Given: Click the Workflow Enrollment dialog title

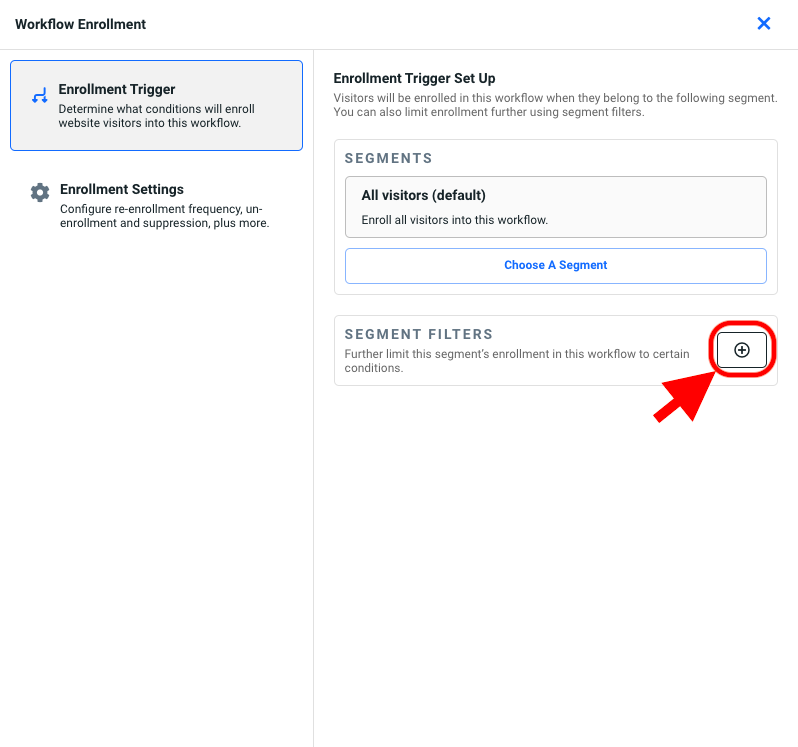Looking at the screenshot, I should [80, 24].
